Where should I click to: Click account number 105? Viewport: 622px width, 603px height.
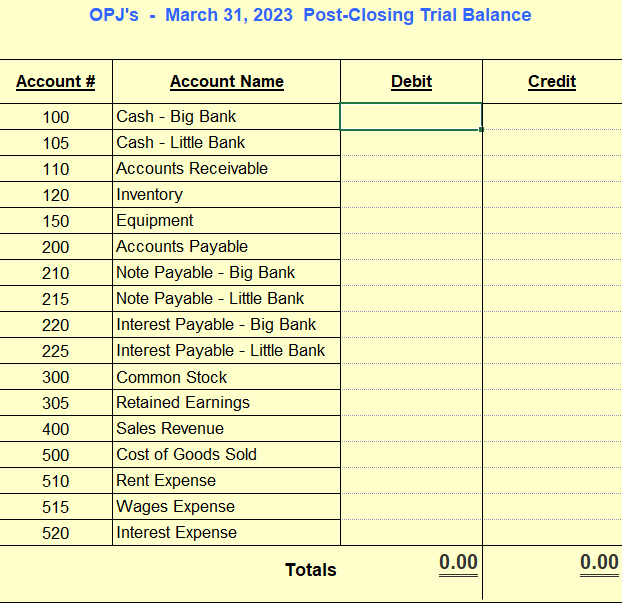(56, 143)
